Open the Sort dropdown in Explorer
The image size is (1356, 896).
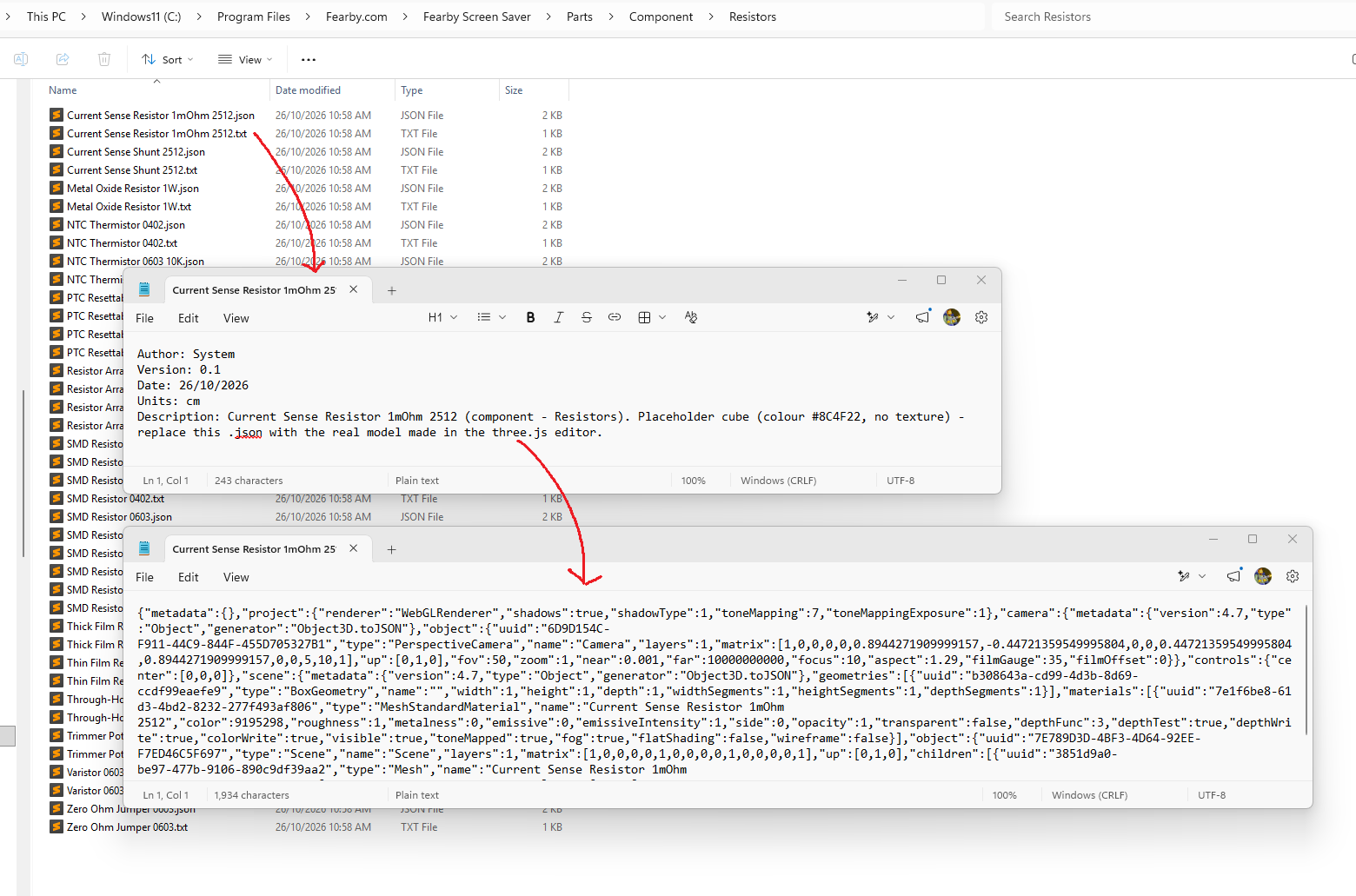tap(168, 60)
